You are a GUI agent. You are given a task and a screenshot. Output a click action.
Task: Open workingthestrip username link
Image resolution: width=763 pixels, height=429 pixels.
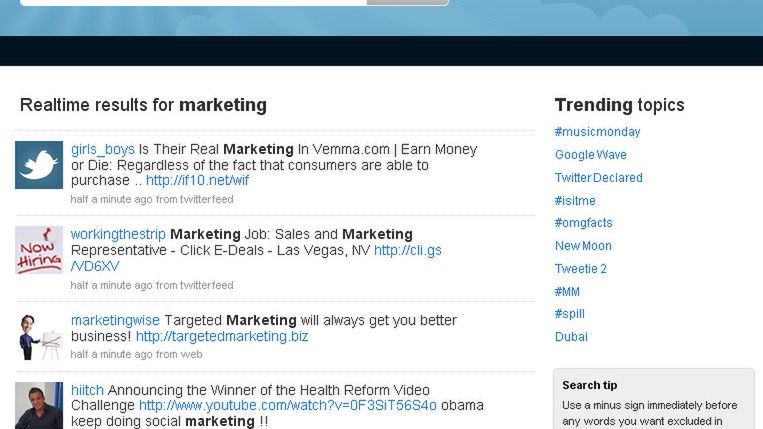click(118, 234)
